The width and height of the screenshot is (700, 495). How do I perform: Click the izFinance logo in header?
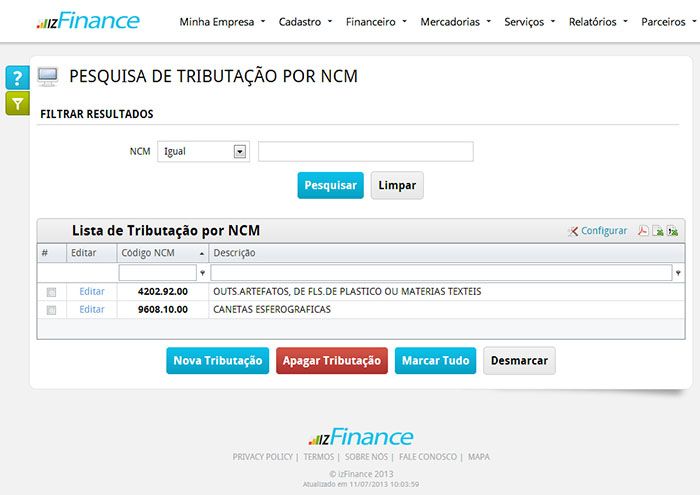click(x=88, y=21)
